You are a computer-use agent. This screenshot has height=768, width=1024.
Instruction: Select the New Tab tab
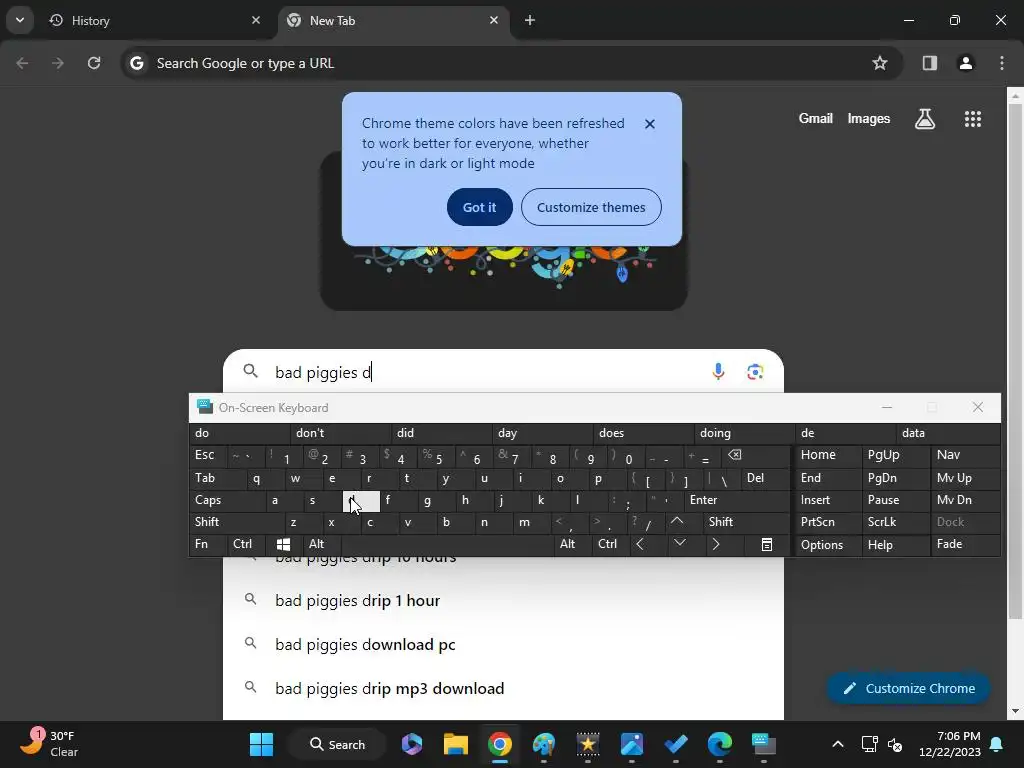tap(394, 20)
